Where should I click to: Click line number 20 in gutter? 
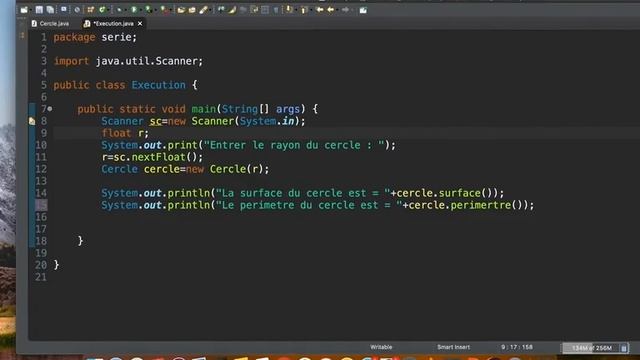[x=41, y=265]
